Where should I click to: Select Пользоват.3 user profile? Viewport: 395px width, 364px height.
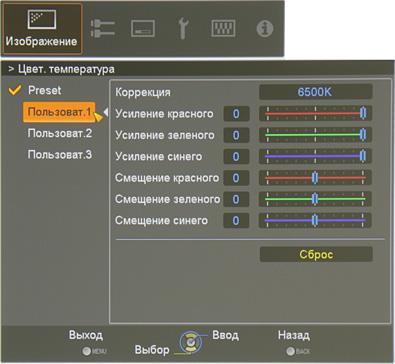60,155
